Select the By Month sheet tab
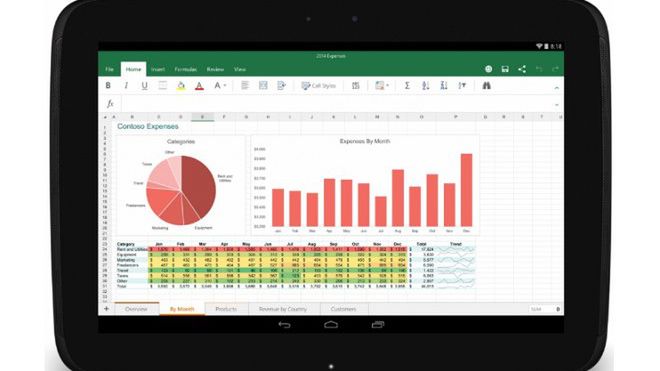 (182, 309)
